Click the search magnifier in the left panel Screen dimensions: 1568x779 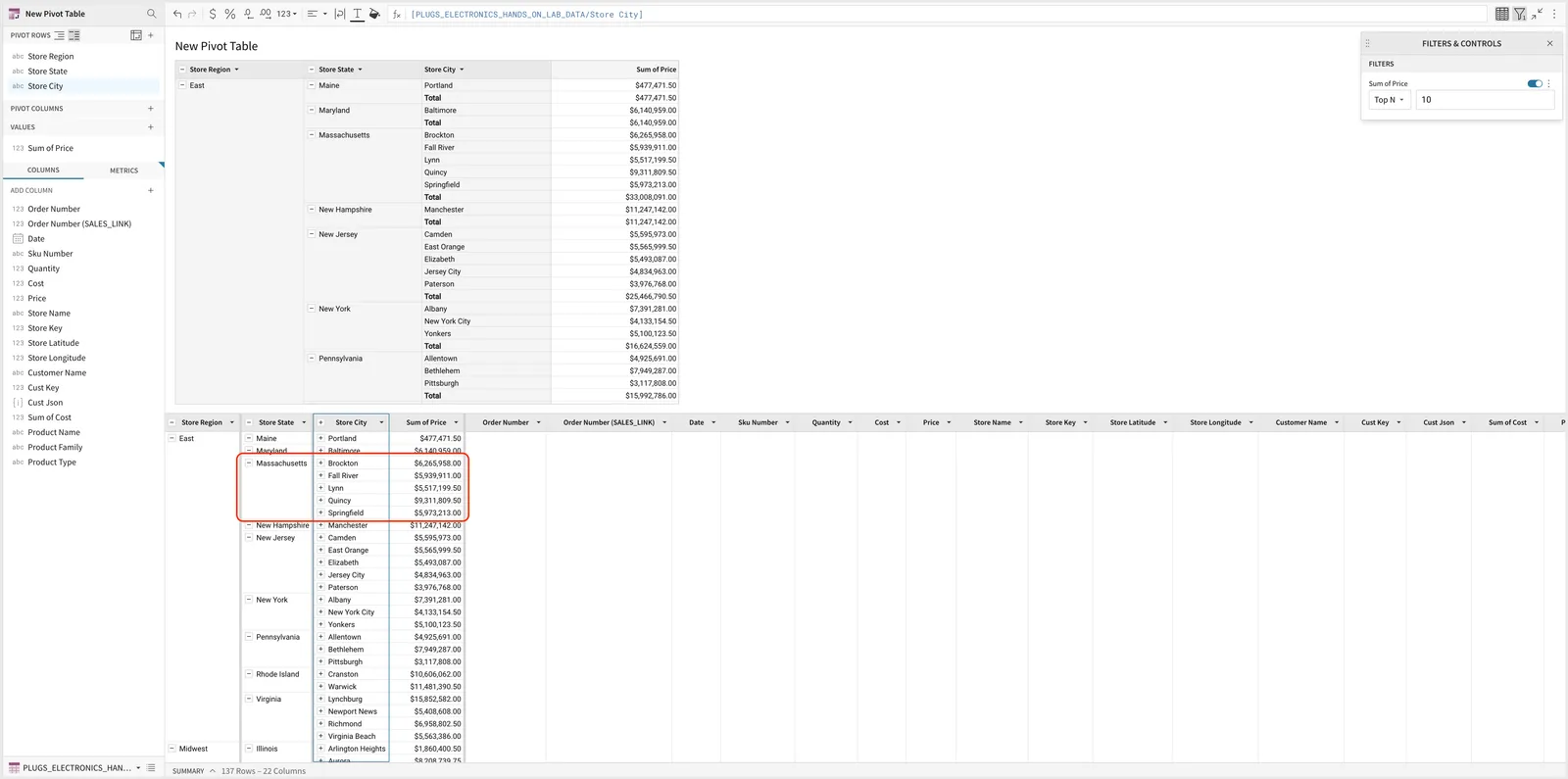click(151, 14)
